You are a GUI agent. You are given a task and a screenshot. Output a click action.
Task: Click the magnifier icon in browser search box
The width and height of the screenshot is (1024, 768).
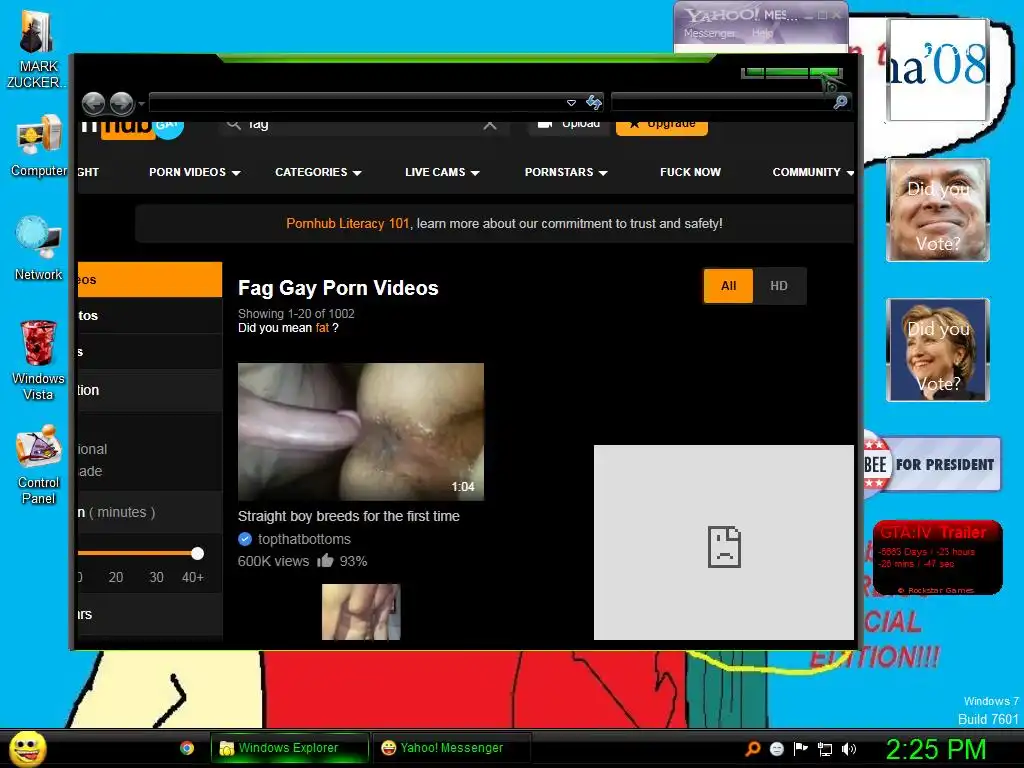coord(840,102)
